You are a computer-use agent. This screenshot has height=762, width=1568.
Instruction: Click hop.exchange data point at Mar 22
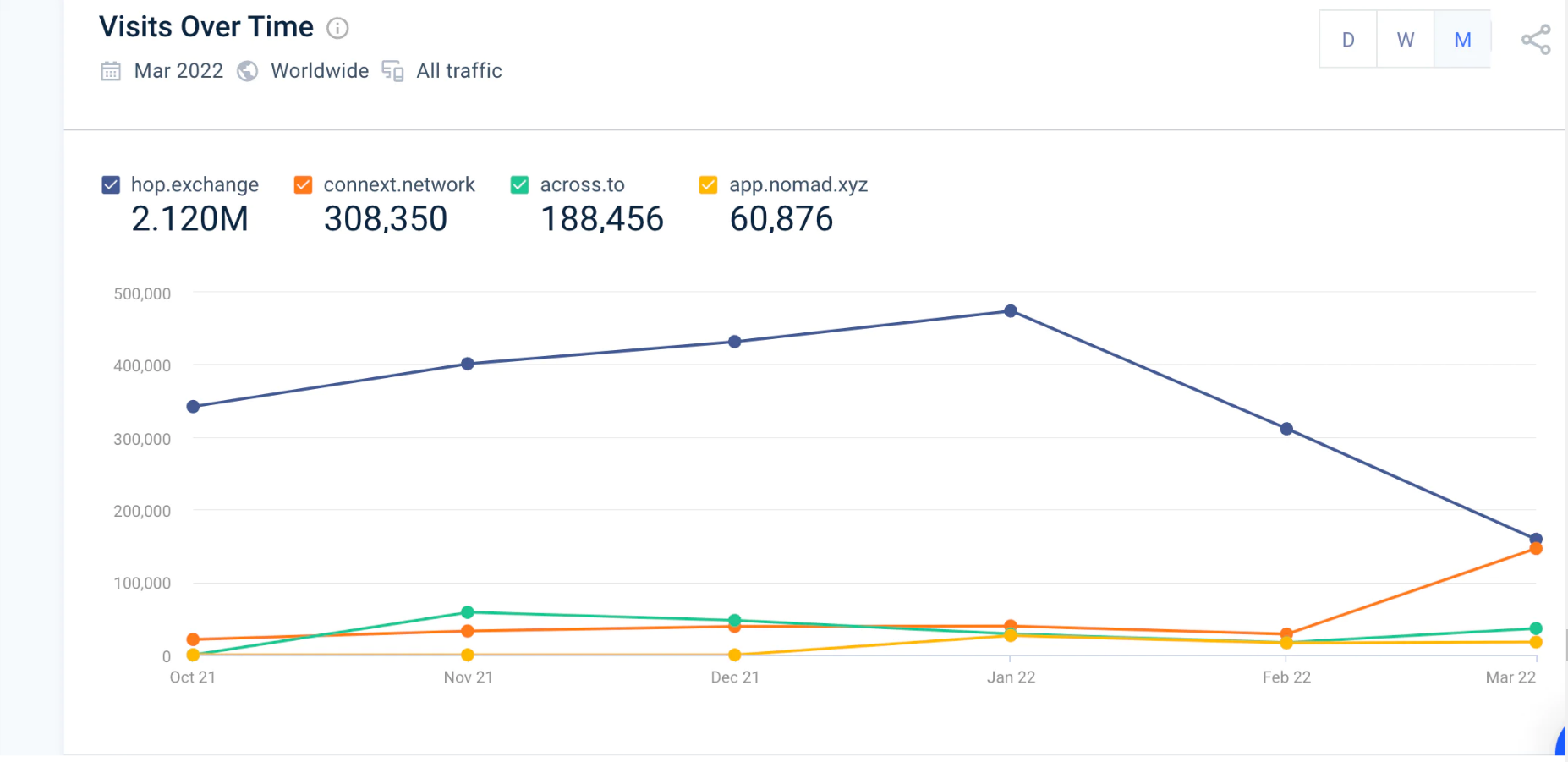point(1536,539)
